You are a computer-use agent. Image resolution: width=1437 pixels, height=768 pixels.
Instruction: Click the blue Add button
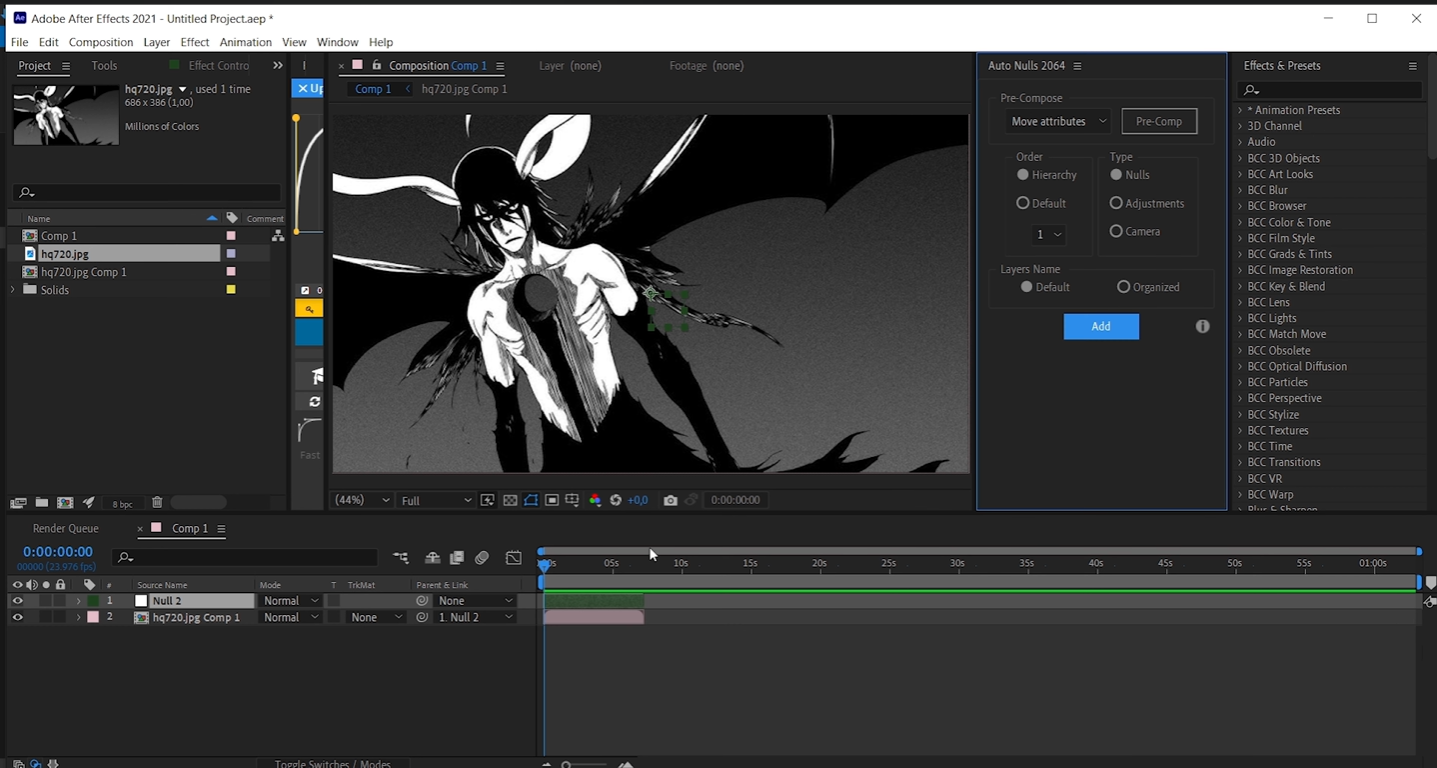point(1101,326)
